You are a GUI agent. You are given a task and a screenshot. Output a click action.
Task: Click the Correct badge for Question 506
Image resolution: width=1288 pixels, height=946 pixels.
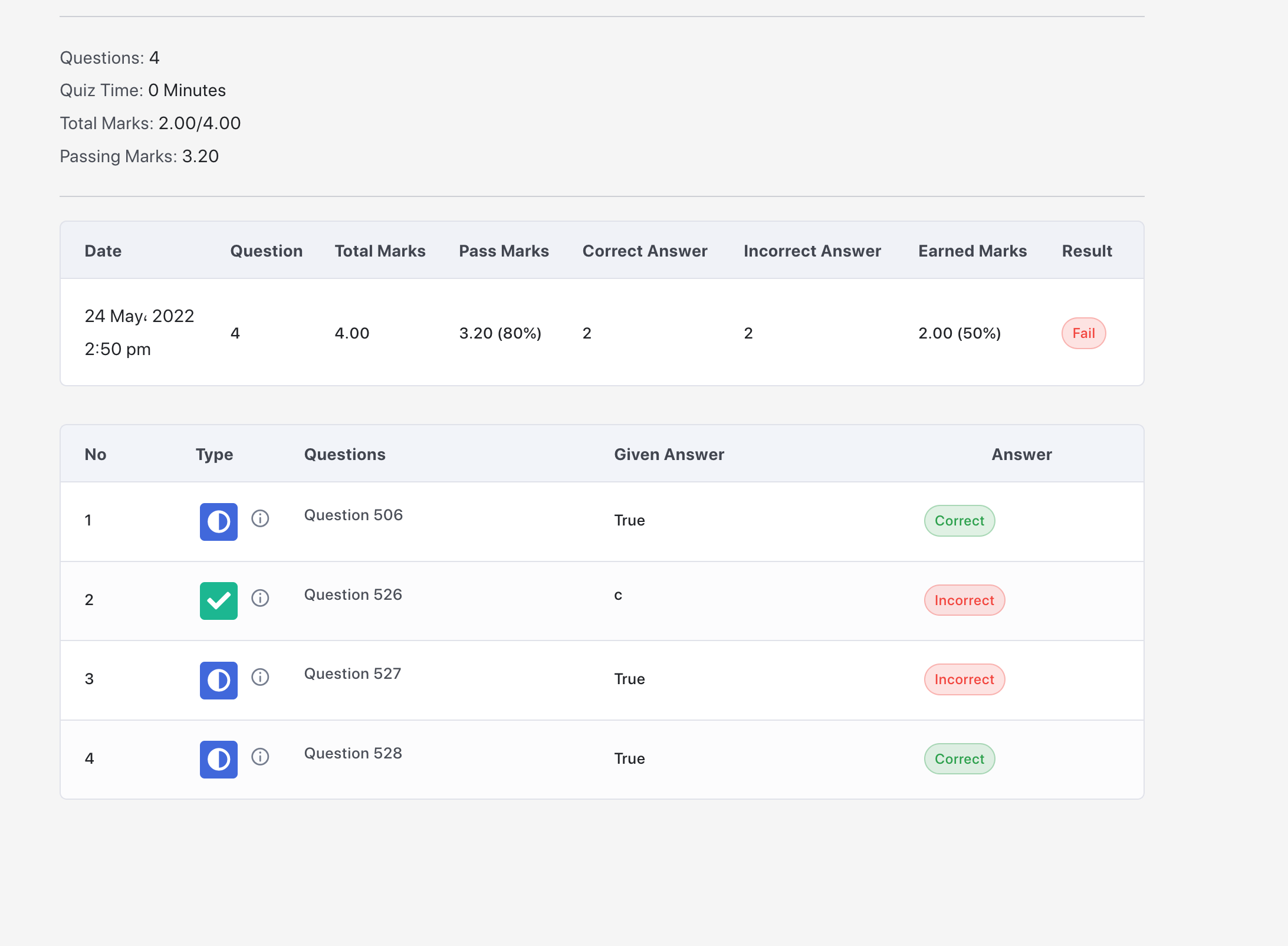pyautogui.click(x=960, y=521)
